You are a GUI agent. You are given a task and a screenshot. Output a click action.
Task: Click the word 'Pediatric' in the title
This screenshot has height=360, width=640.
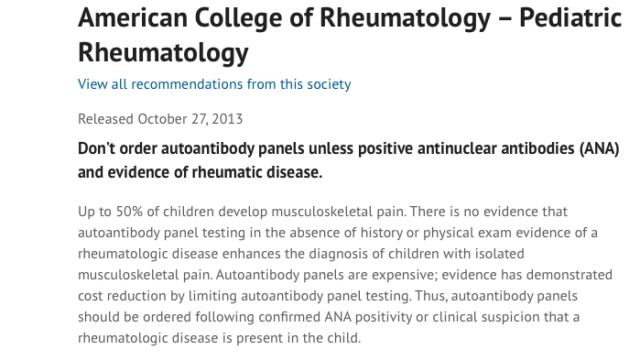point(571,18)
